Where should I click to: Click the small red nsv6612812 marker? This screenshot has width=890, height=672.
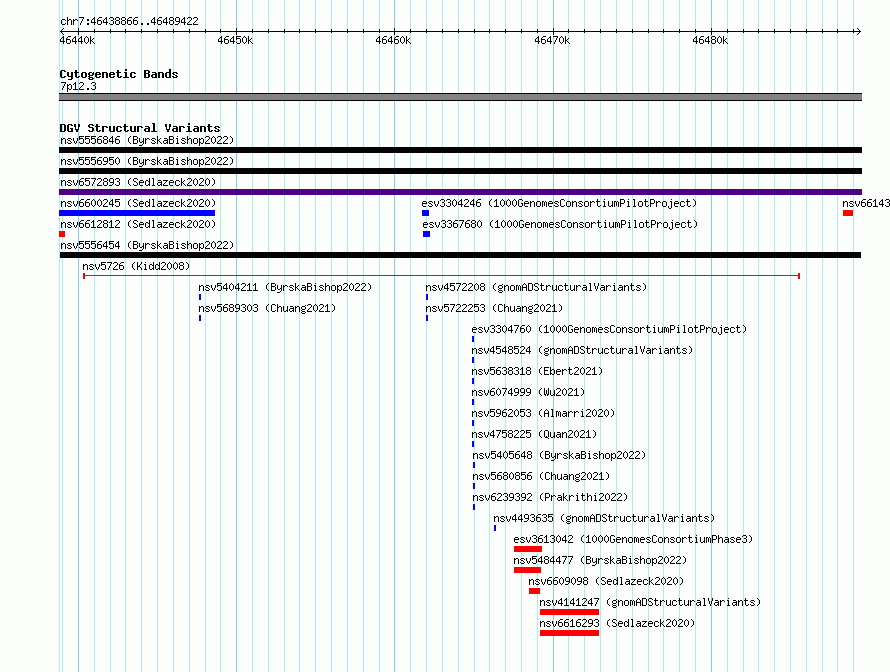click(x=62, y=234)
